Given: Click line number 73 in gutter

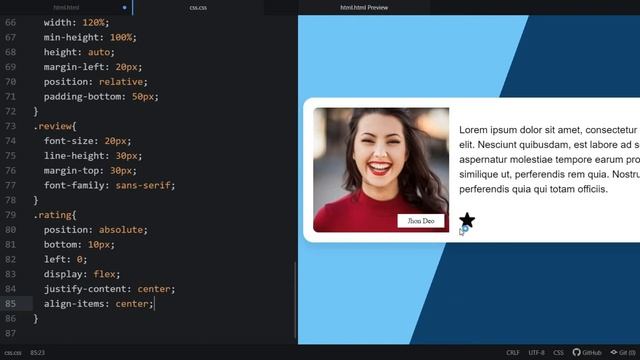Looking at the screenshot, I should coord(11,126).
